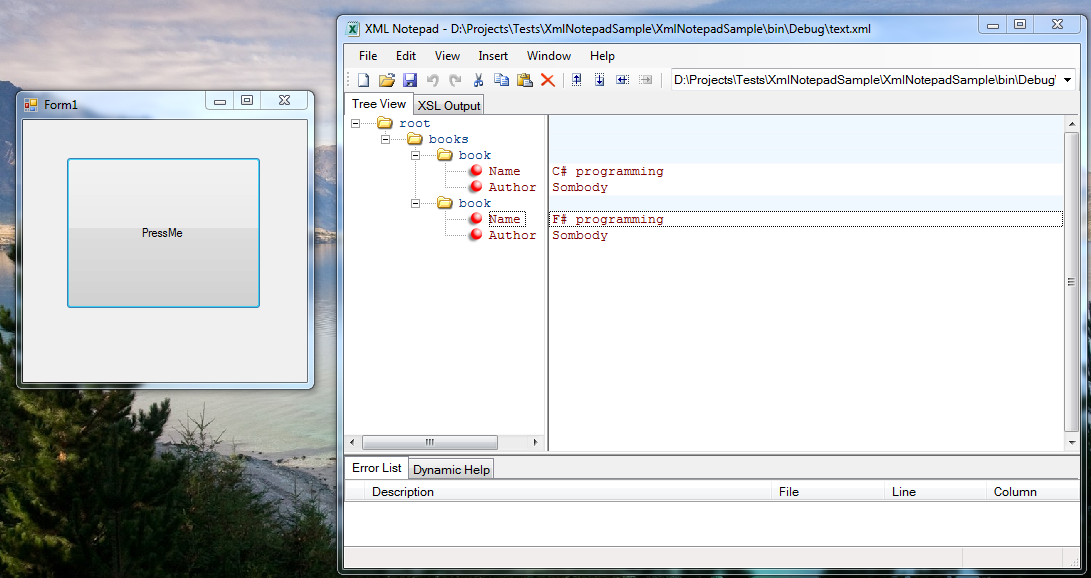
Task: Click the first 'Sombody' author value
Action: click(580, 187)
